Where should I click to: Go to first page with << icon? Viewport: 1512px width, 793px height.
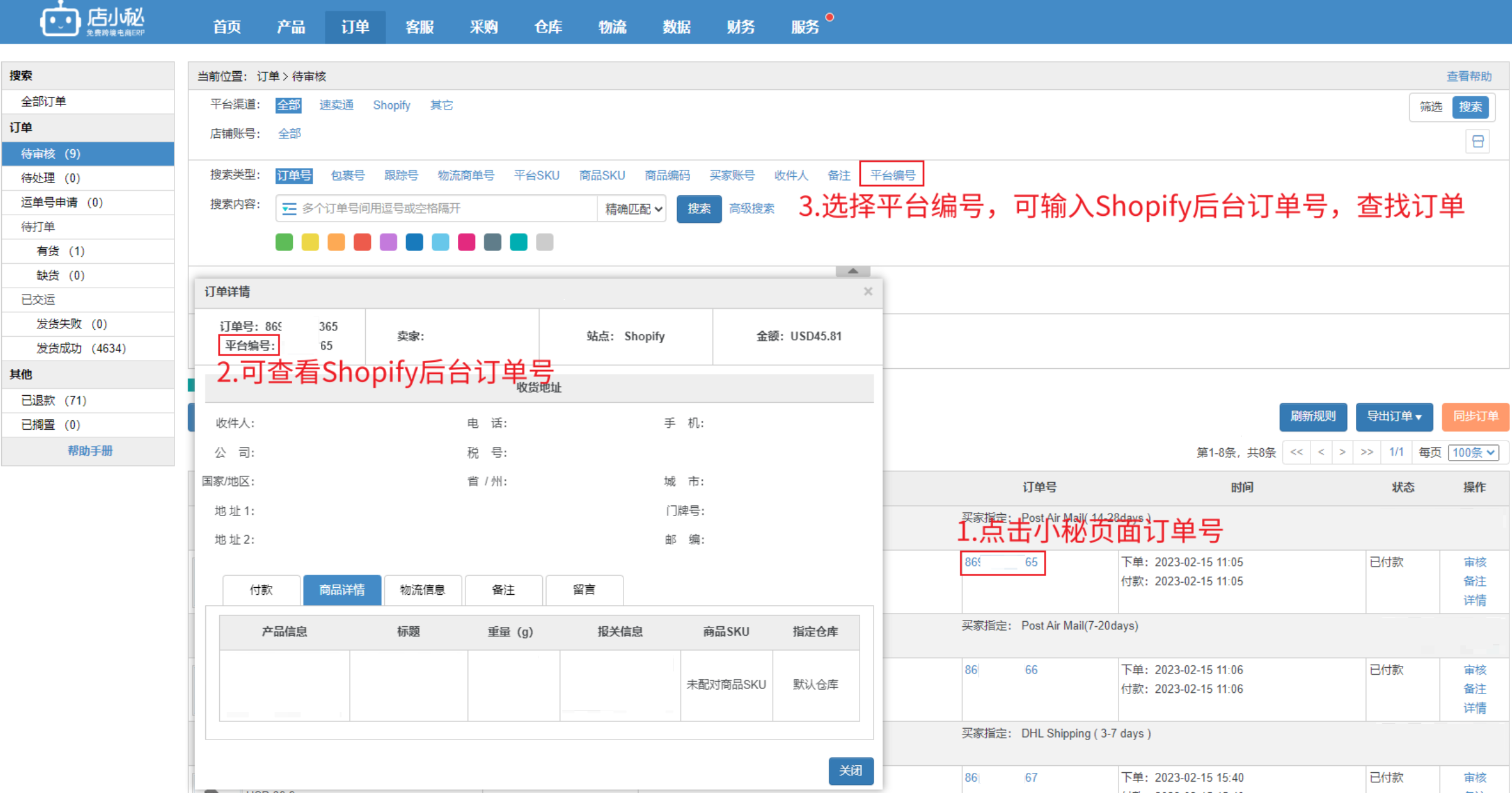(1296, 452)
